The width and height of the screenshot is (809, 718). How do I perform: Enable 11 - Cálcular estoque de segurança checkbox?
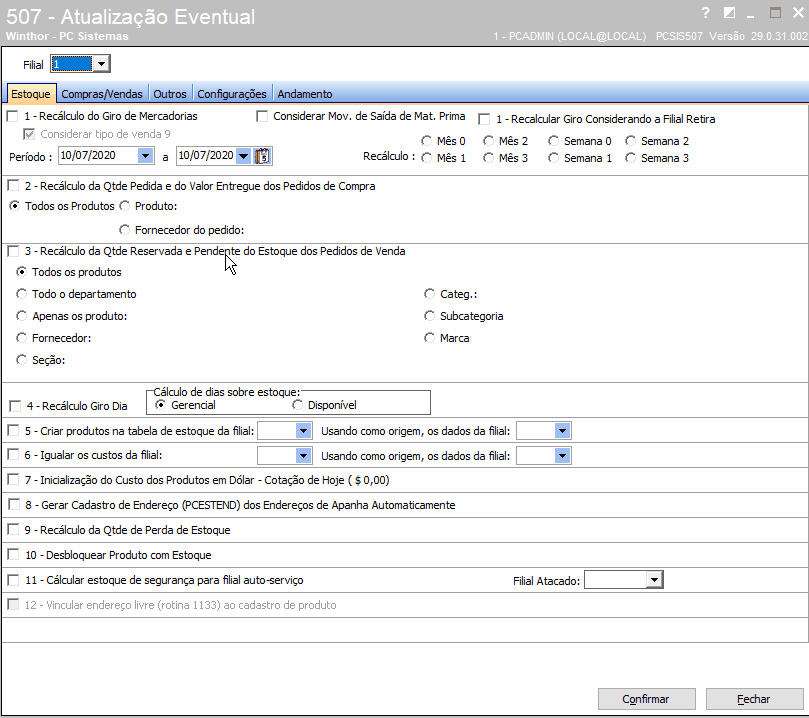pyautogui.click(x=13, y=580)
